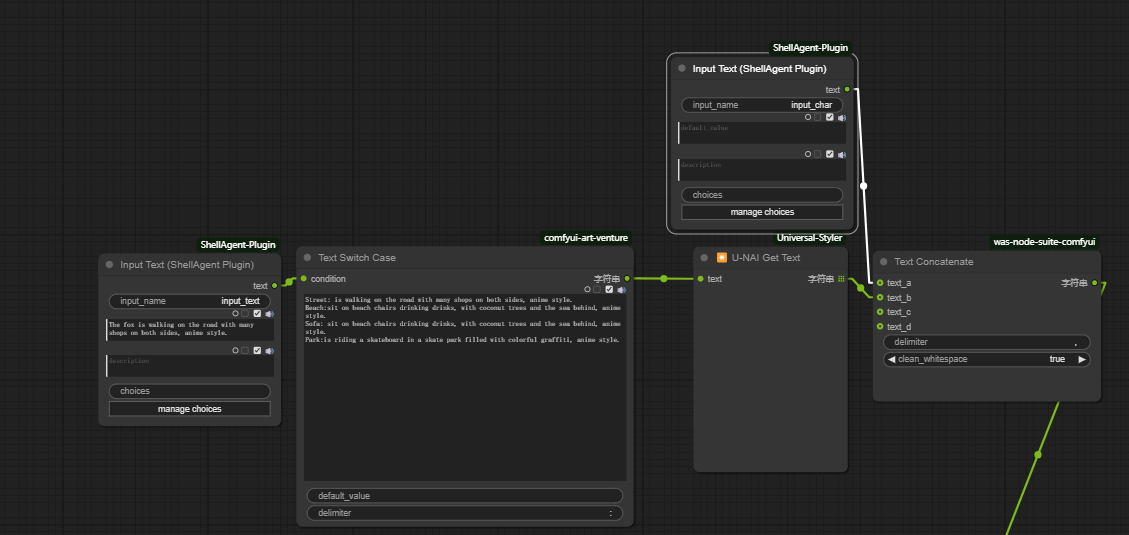Click input_name field showing input_text
Viewport: 1129px width, 535px height.
pyautogui.click(x=189, y=301)
